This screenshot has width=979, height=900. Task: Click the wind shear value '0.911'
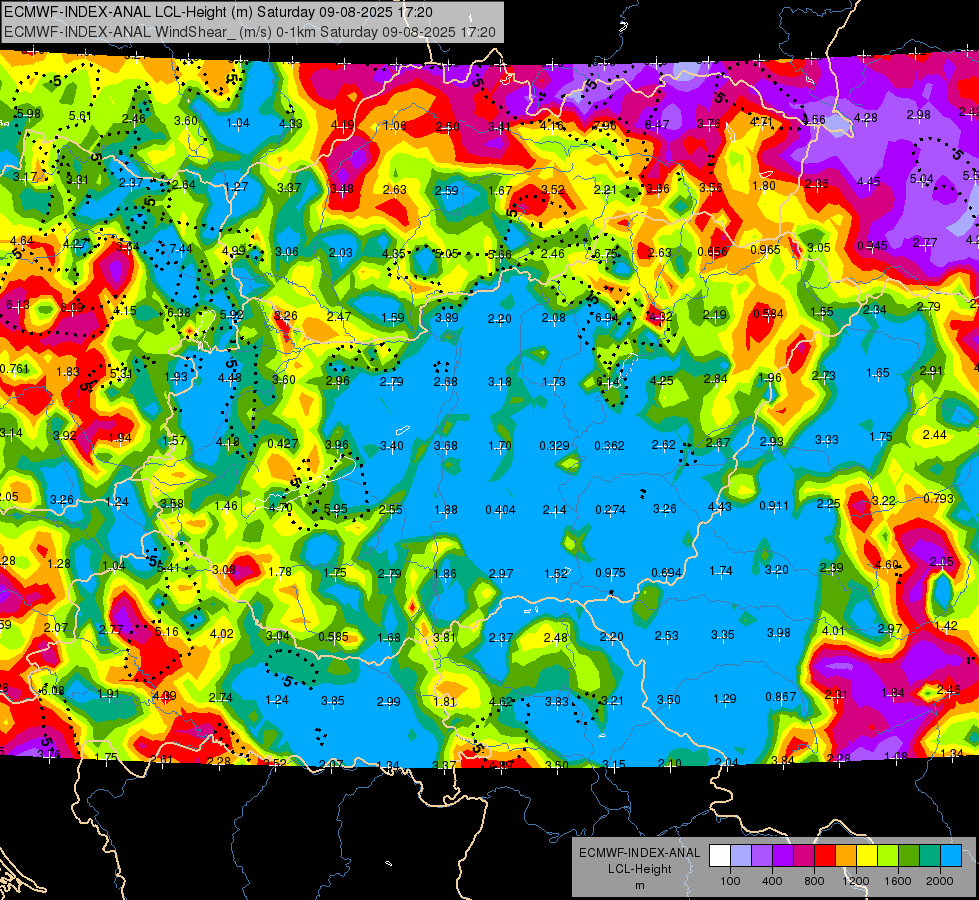pos(774,505)
